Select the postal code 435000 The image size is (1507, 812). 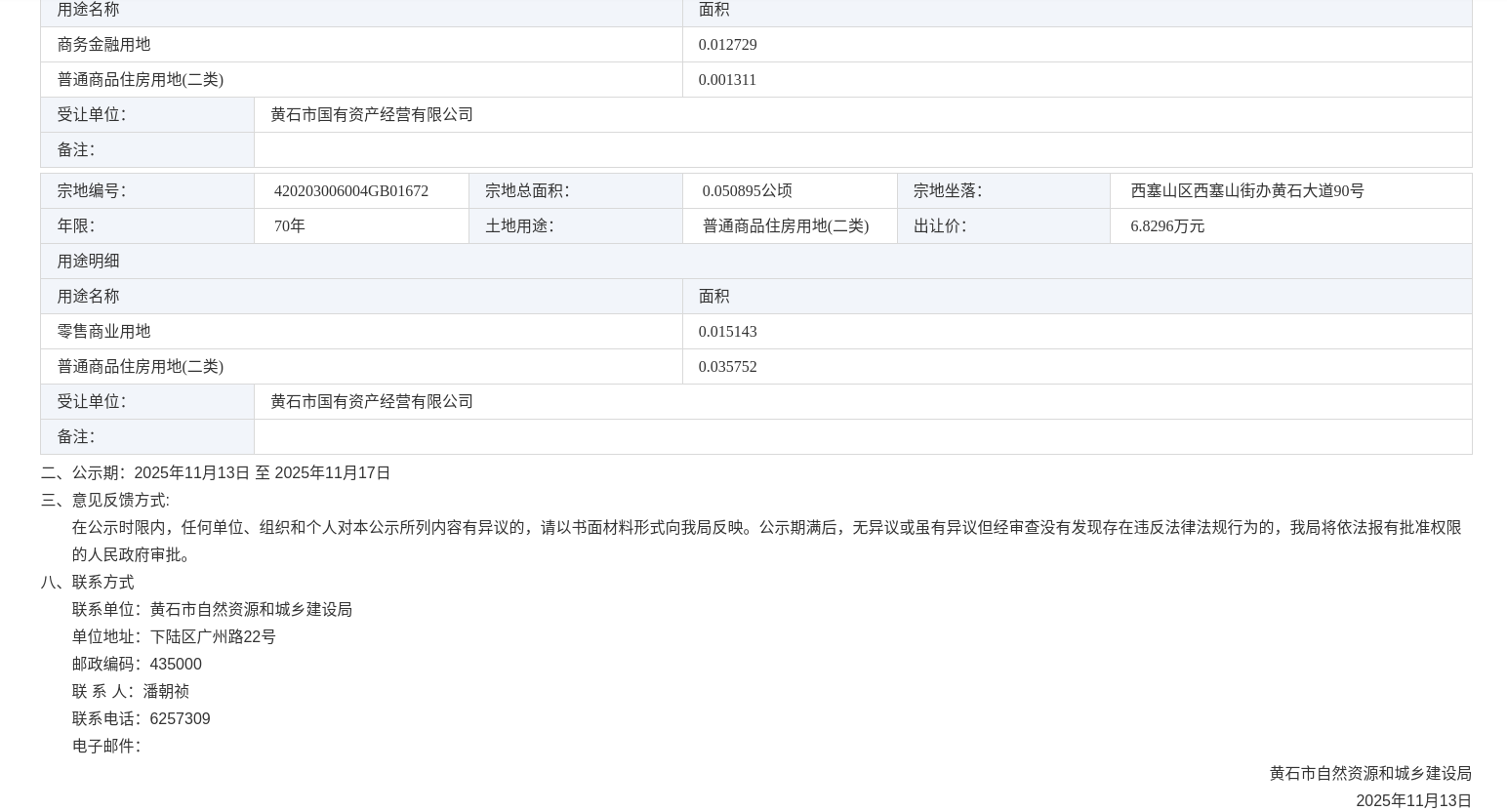pos(176,665)
